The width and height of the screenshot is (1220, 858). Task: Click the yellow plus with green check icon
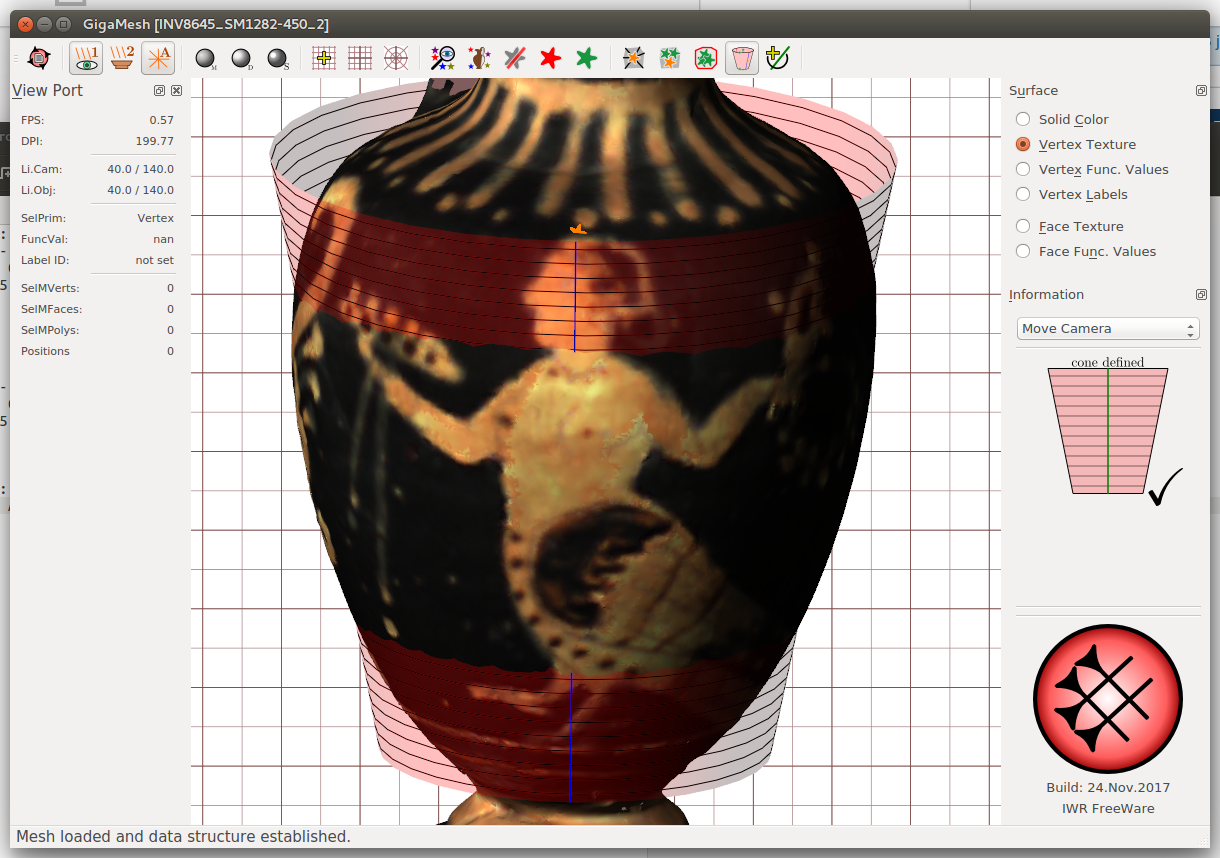tap(778, 59)
